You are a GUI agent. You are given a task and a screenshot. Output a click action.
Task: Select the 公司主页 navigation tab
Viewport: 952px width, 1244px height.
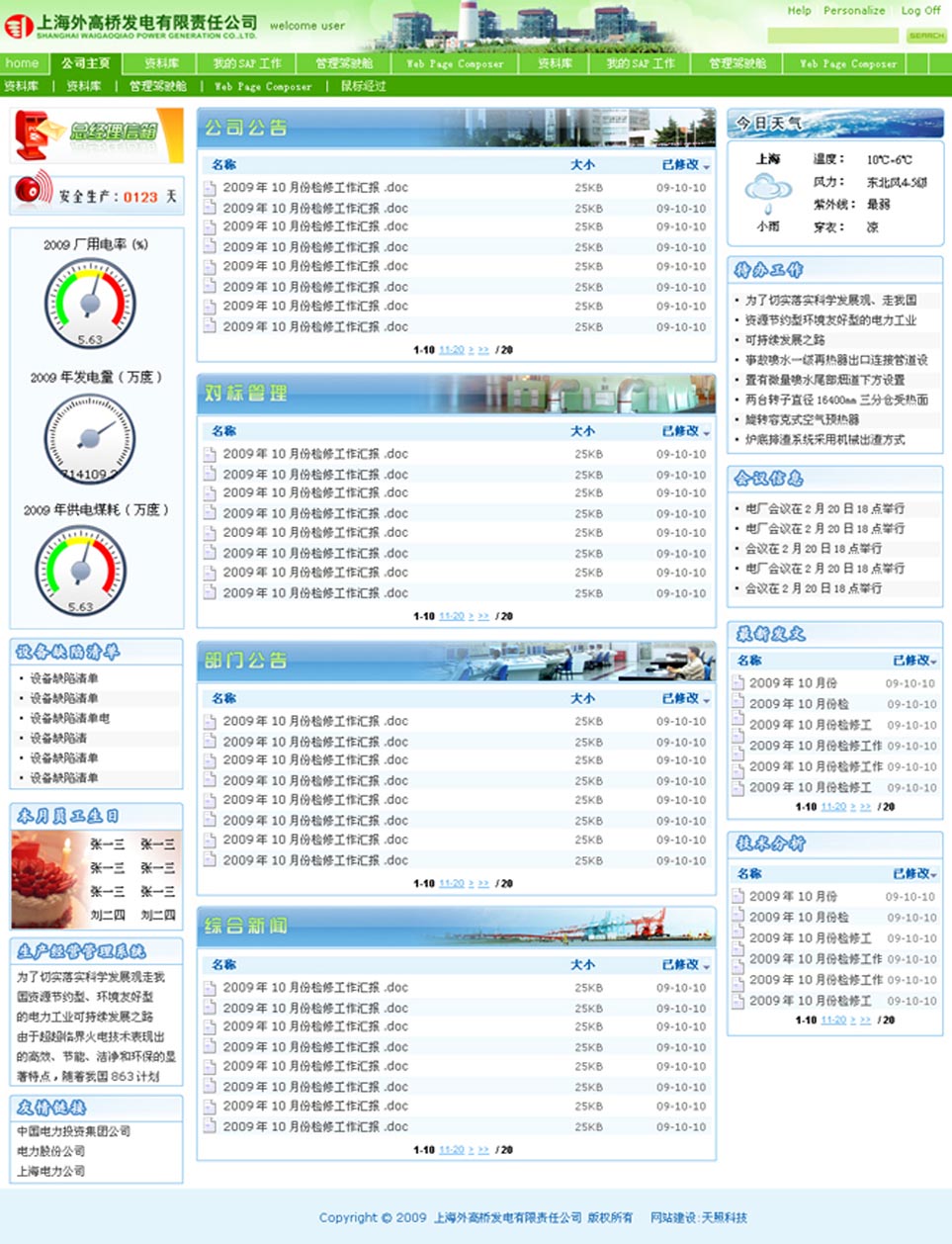[x=85, y=63]
